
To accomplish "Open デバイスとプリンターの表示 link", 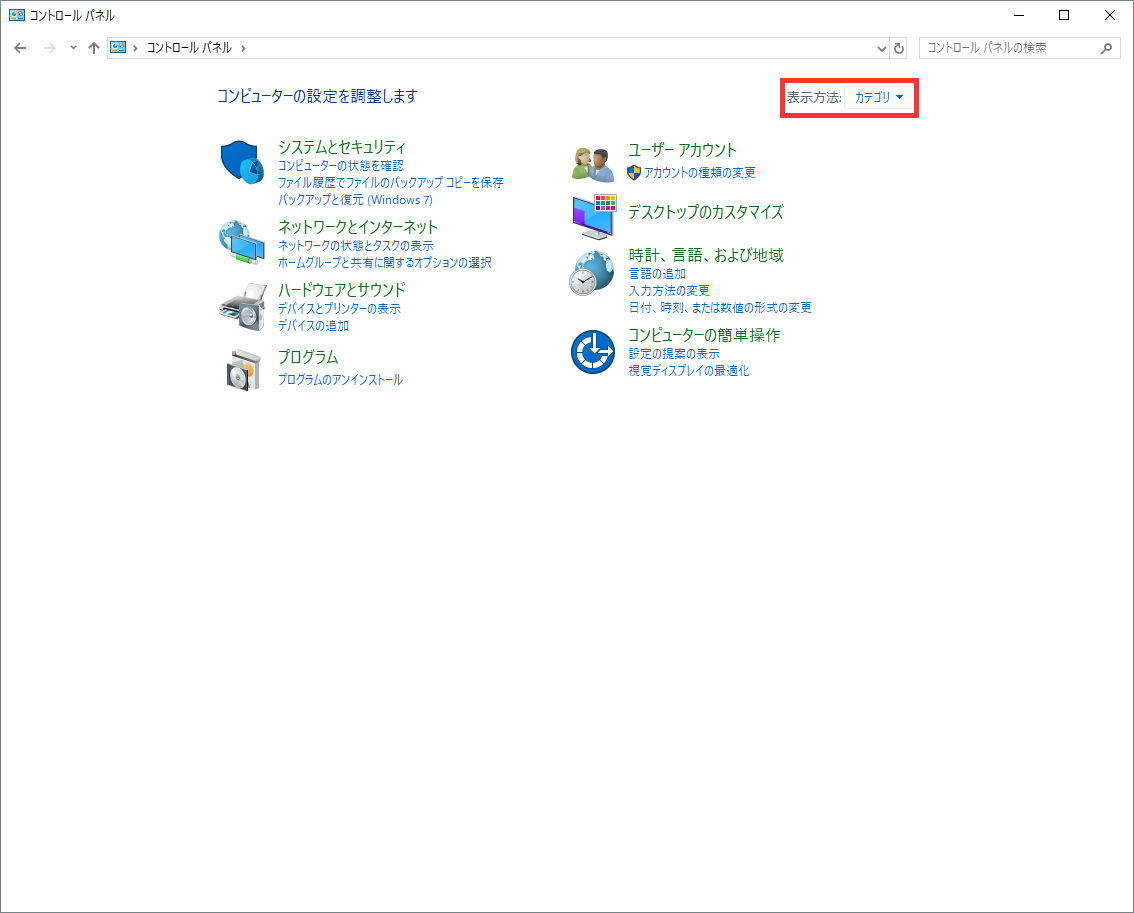I will tap(339, 309).
